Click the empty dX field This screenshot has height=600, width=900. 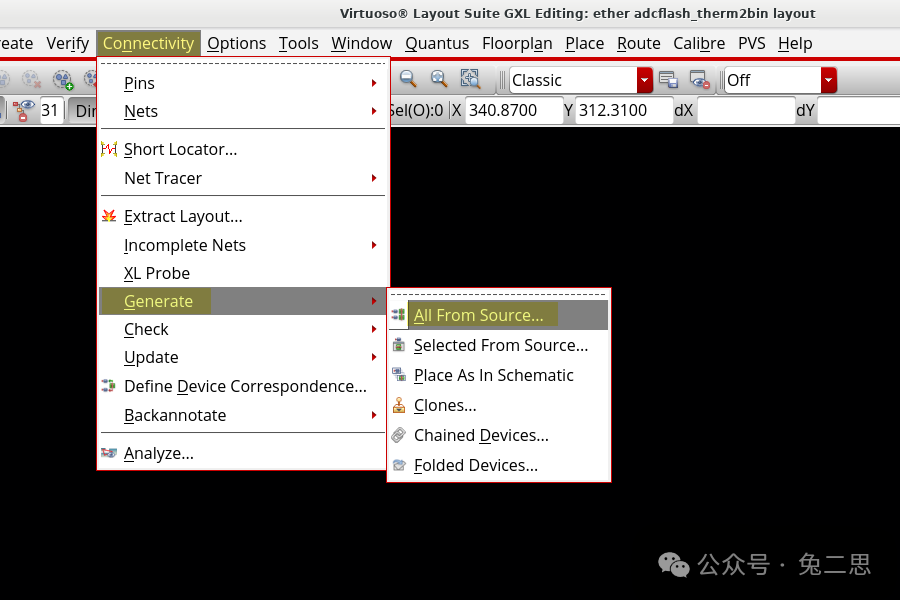coord(746,110)
